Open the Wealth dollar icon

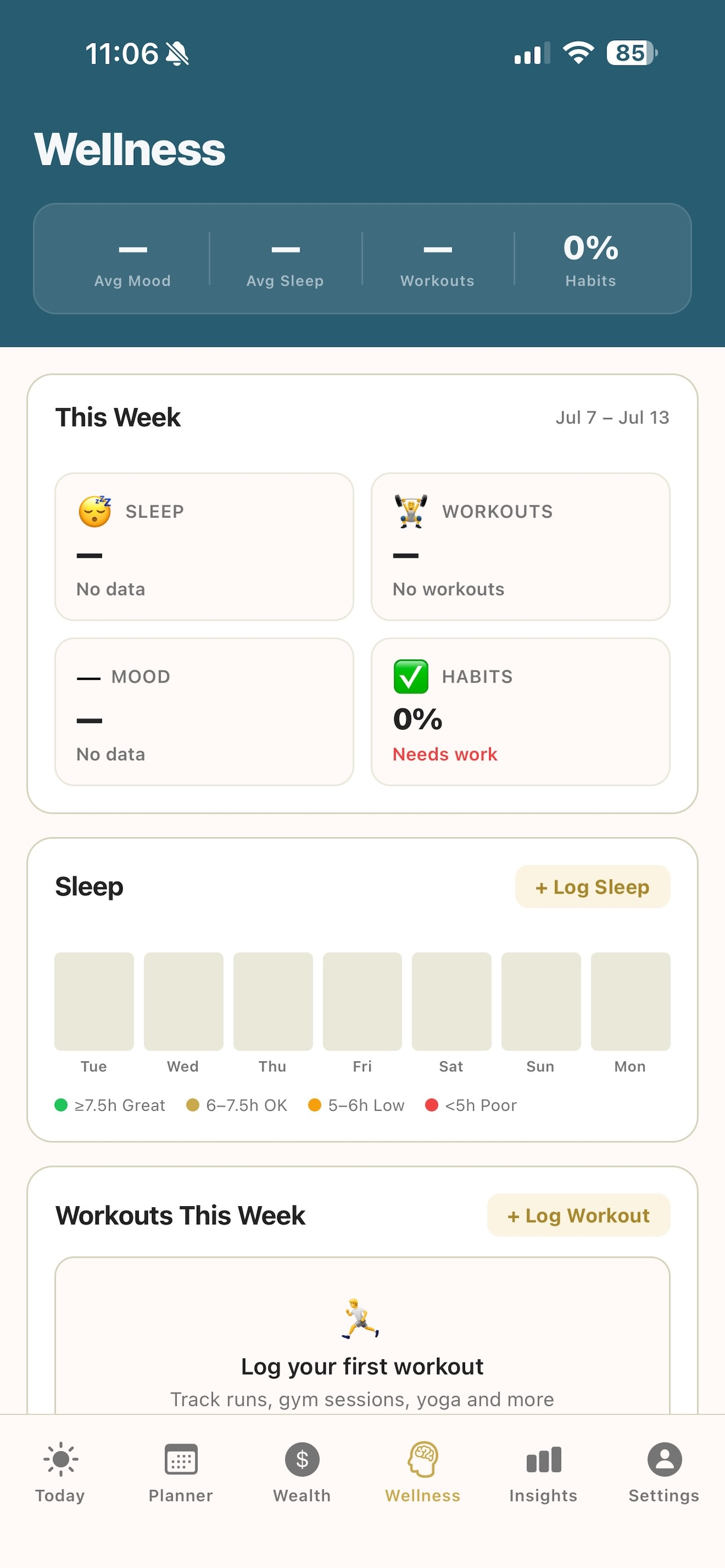click(x=302, y=1459)
